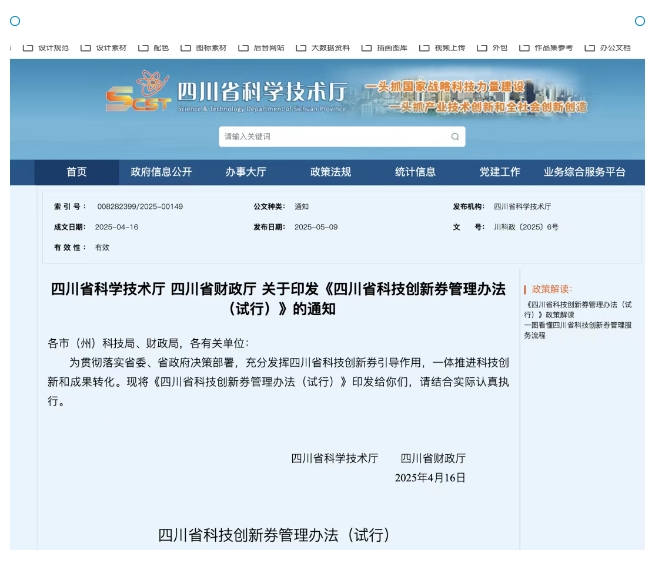Open the 后台网站 bookmark folder
663x584 pixels.
[261, 48]
